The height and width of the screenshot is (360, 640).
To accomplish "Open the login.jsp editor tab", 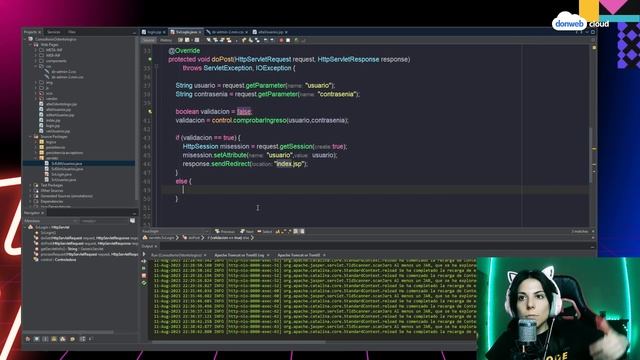I will (x=153, y=32).
